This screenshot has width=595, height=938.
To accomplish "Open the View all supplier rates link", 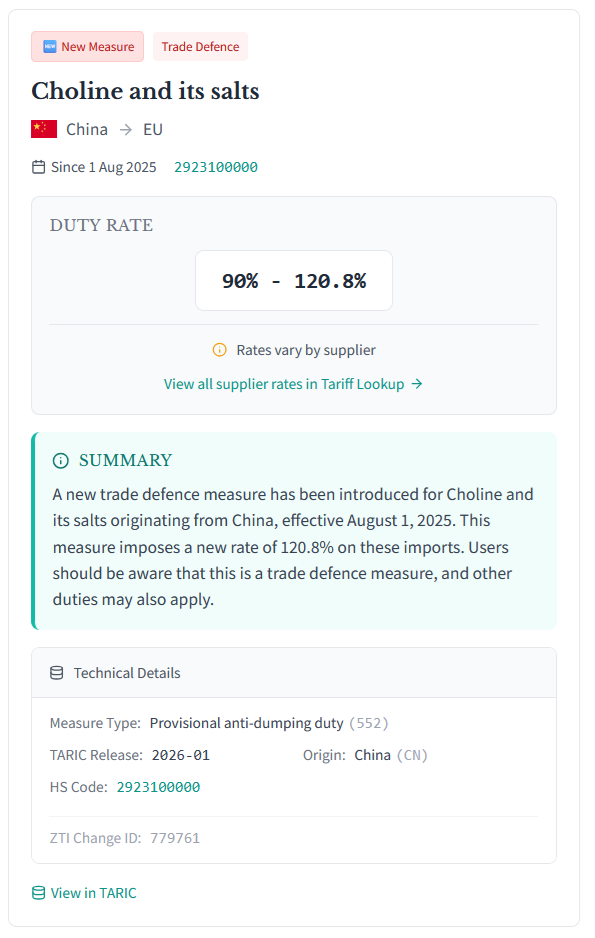I will click(x=283, y=383).
